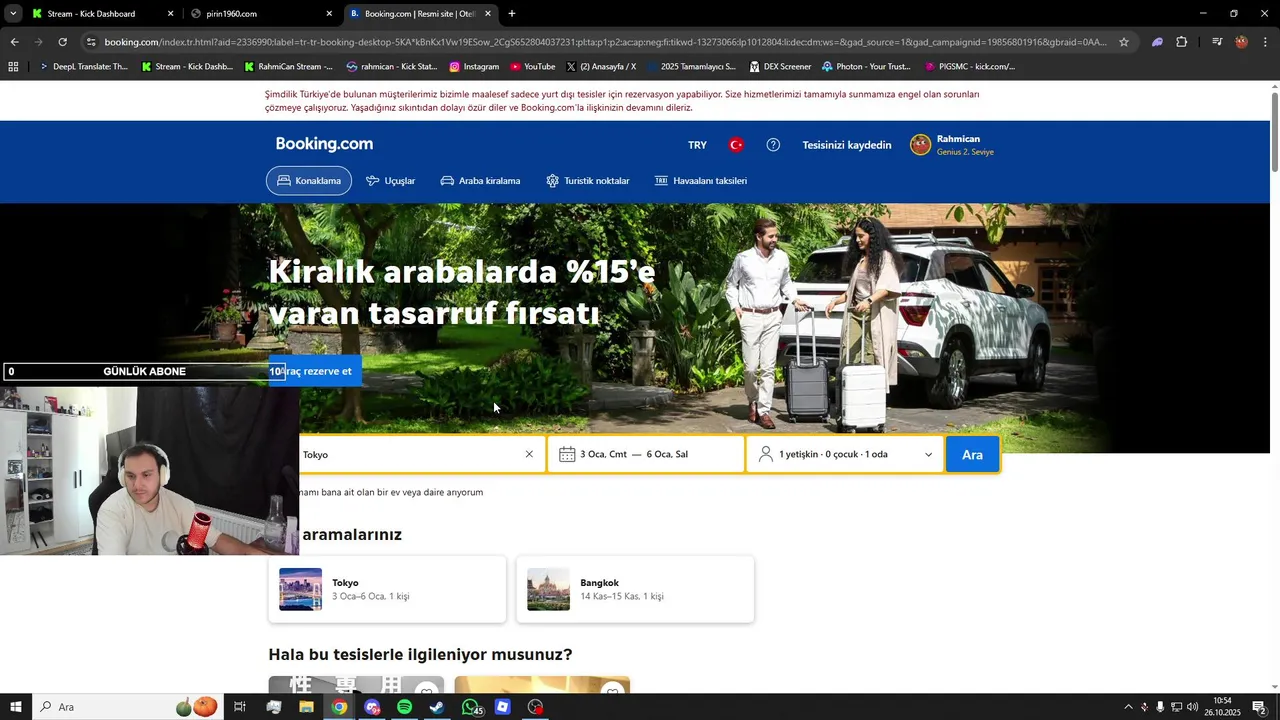Show hidden system tray icons
1280x720 pixels.
(1128, 707)
